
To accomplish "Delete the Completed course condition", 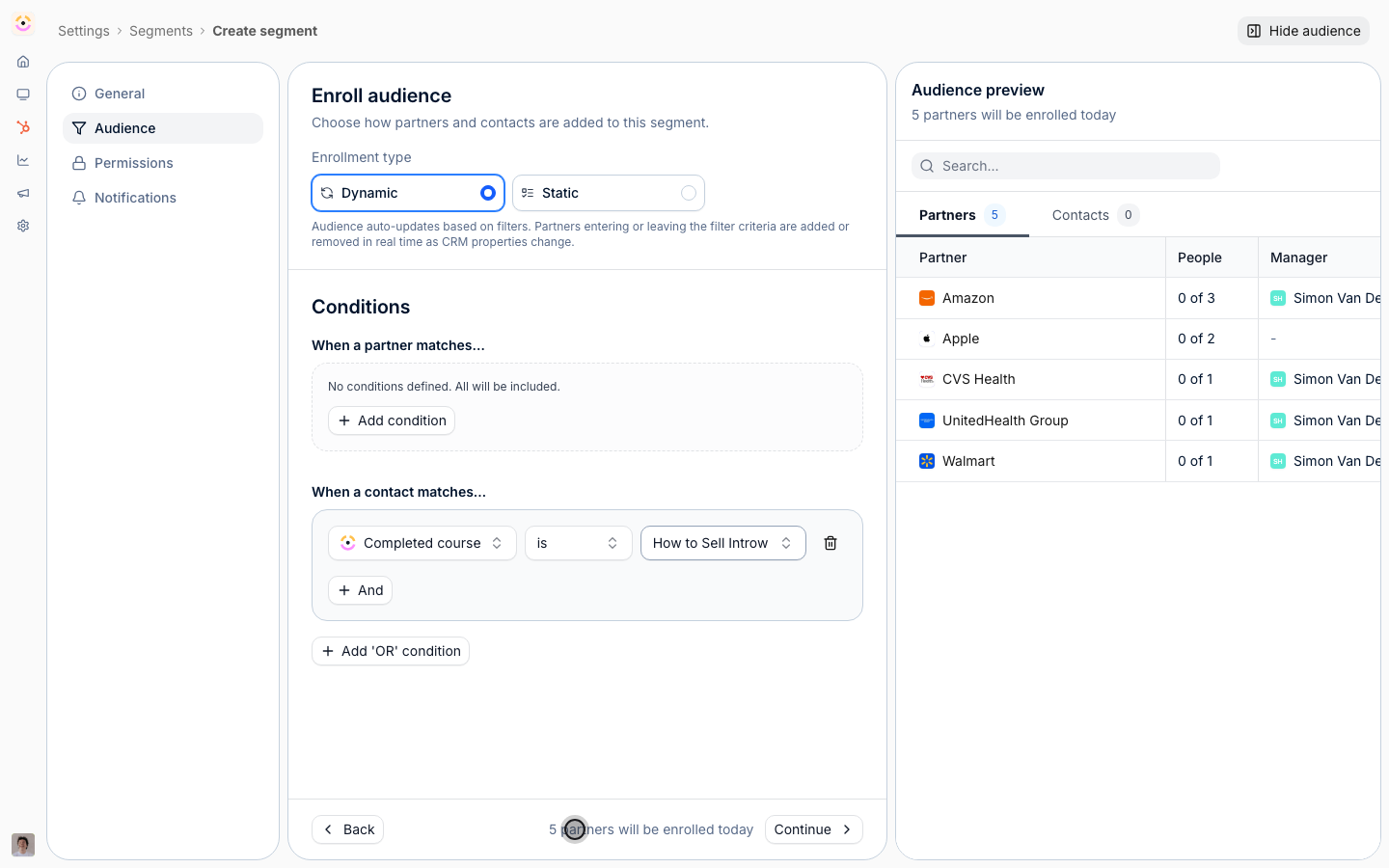I will [831, 543].
